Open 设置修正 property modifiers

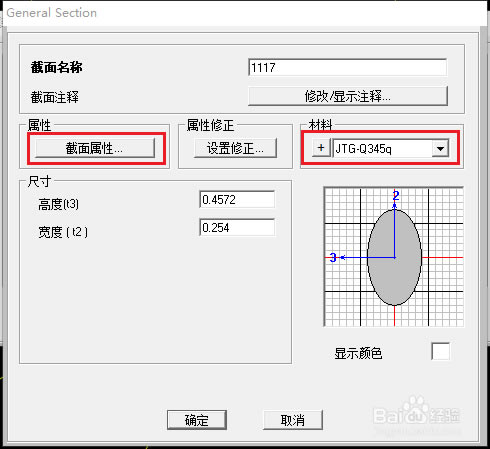click(x=235, y=148)
